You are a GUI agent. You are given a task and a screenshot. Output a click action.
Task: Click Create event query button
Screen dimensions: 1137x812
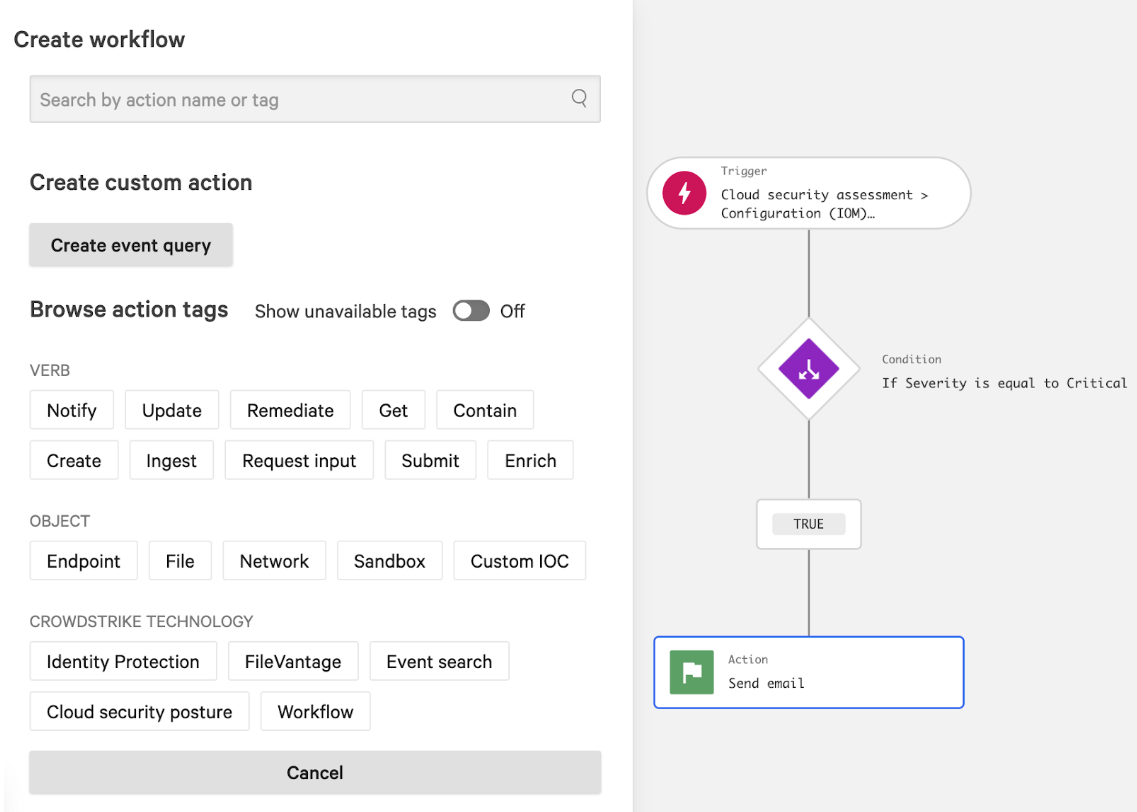(131, 245)
